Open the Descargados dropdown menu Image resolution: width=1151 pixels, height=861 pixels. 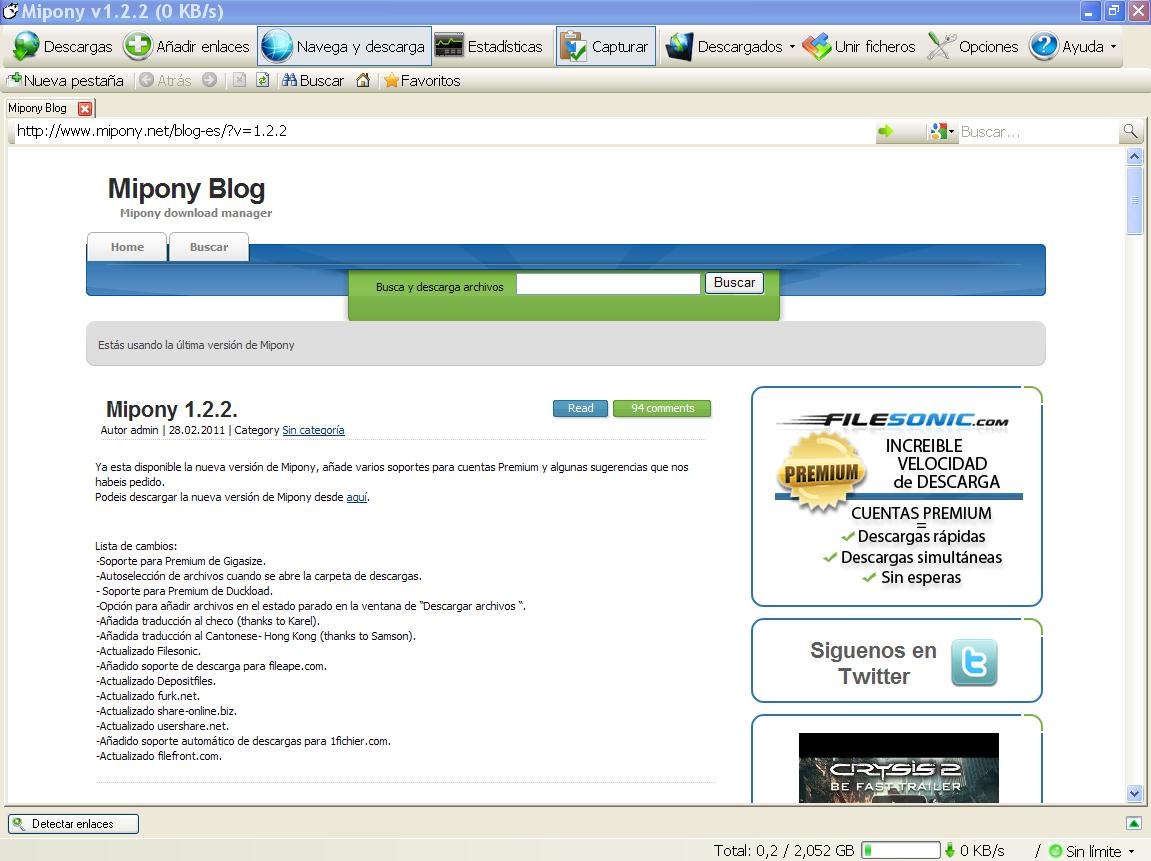click(730, 46)
